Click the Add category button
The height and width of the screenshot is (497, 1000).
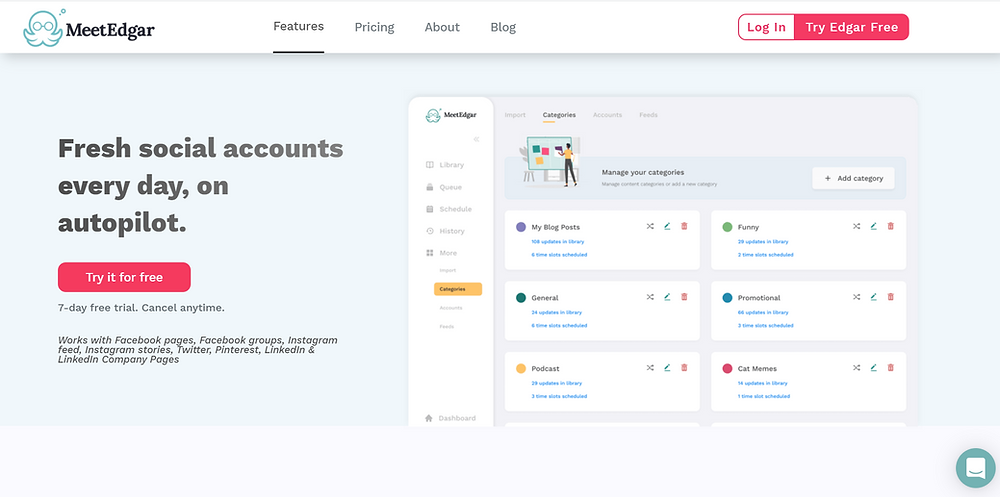click(853, 179)
